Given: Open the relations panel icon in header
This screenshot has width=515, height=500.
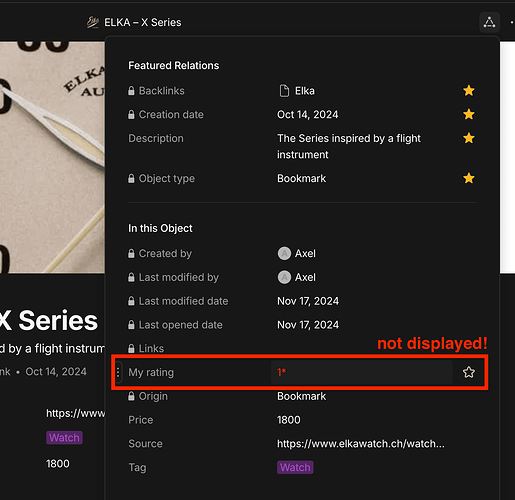Looking at the screenshot, I should pos(489,22).
